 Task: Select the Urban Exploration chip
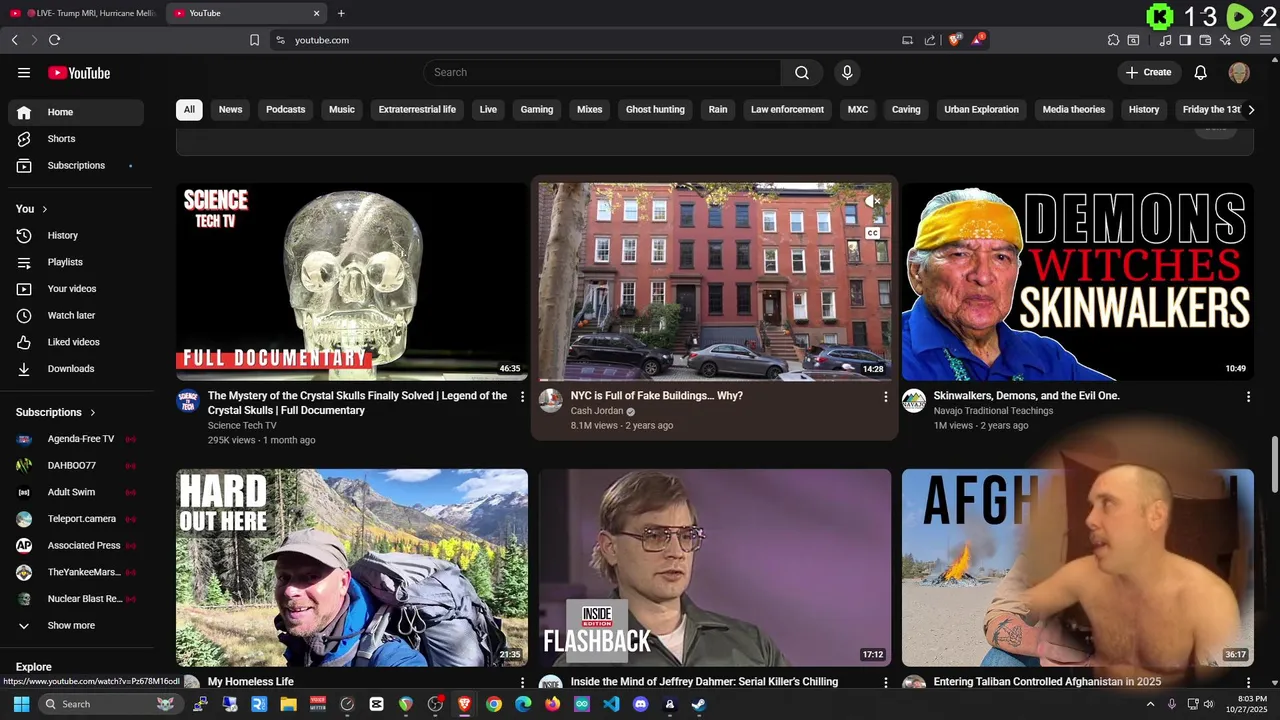(982, 110)
